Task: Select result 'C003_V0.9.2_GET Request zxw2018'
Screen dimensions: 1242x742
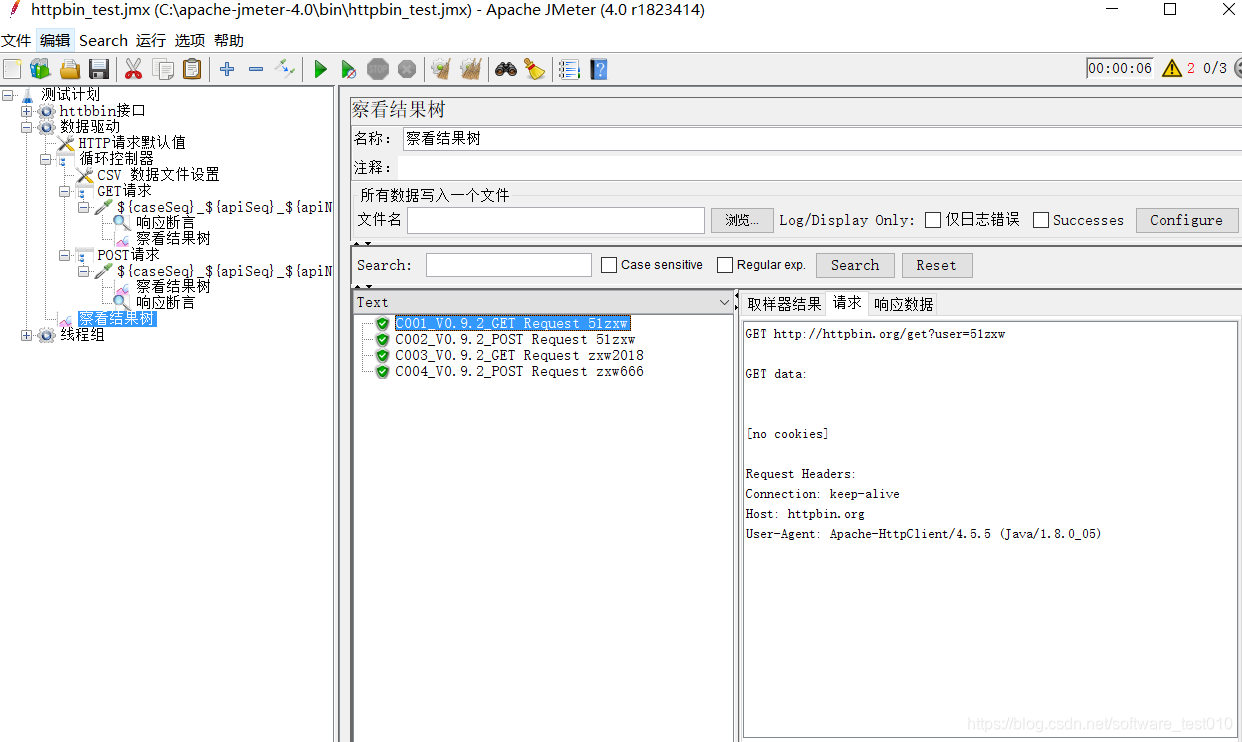Action: pyautogui.click(x=519, y=356)
